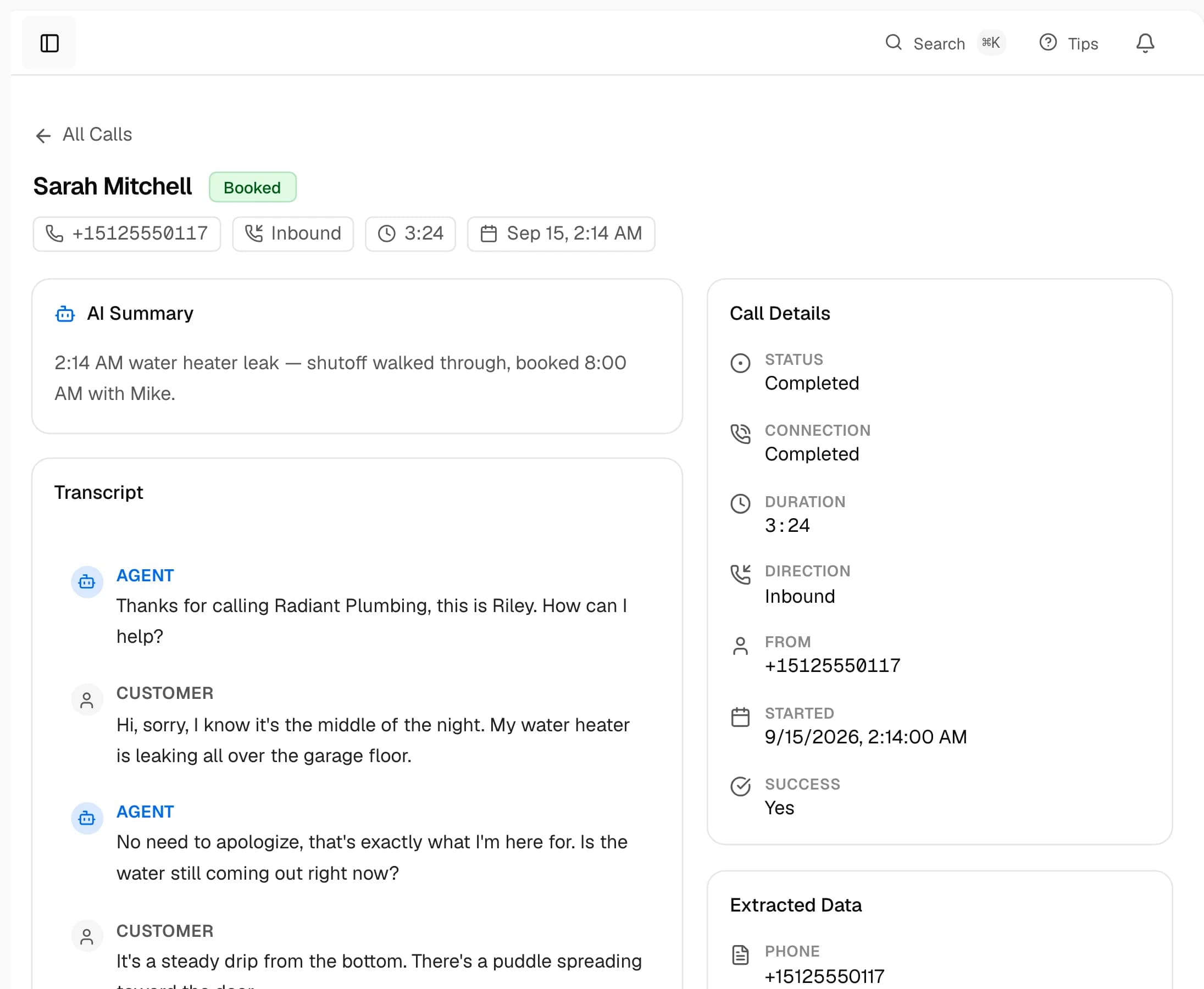Open Tips help icon

click(x=1048, y=43)
